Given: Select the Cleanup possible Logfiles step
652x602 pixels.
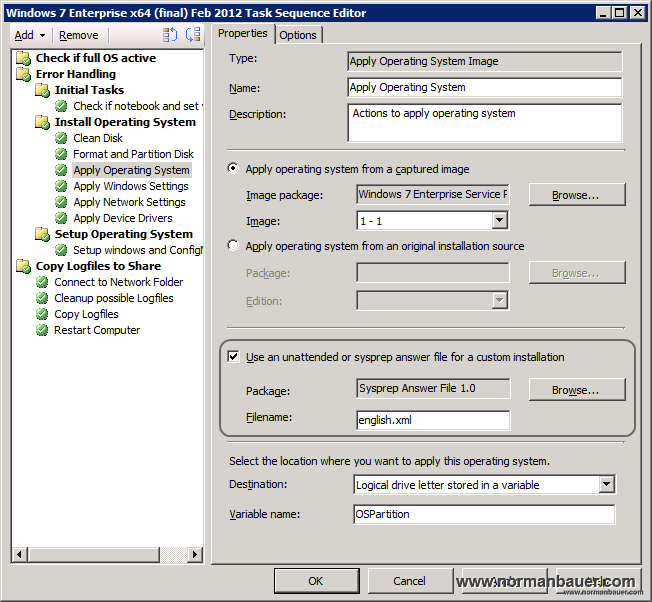Looking at the screenshot, I should [x=114, y=298].
